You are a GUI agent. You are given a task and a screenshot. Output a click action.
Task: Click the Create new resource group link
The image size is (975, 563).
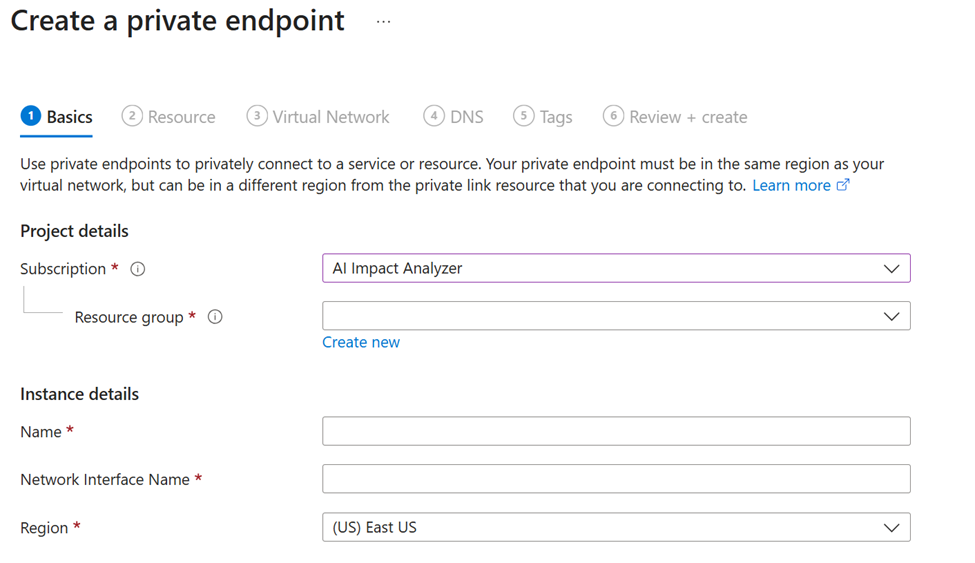click(361, 342)
